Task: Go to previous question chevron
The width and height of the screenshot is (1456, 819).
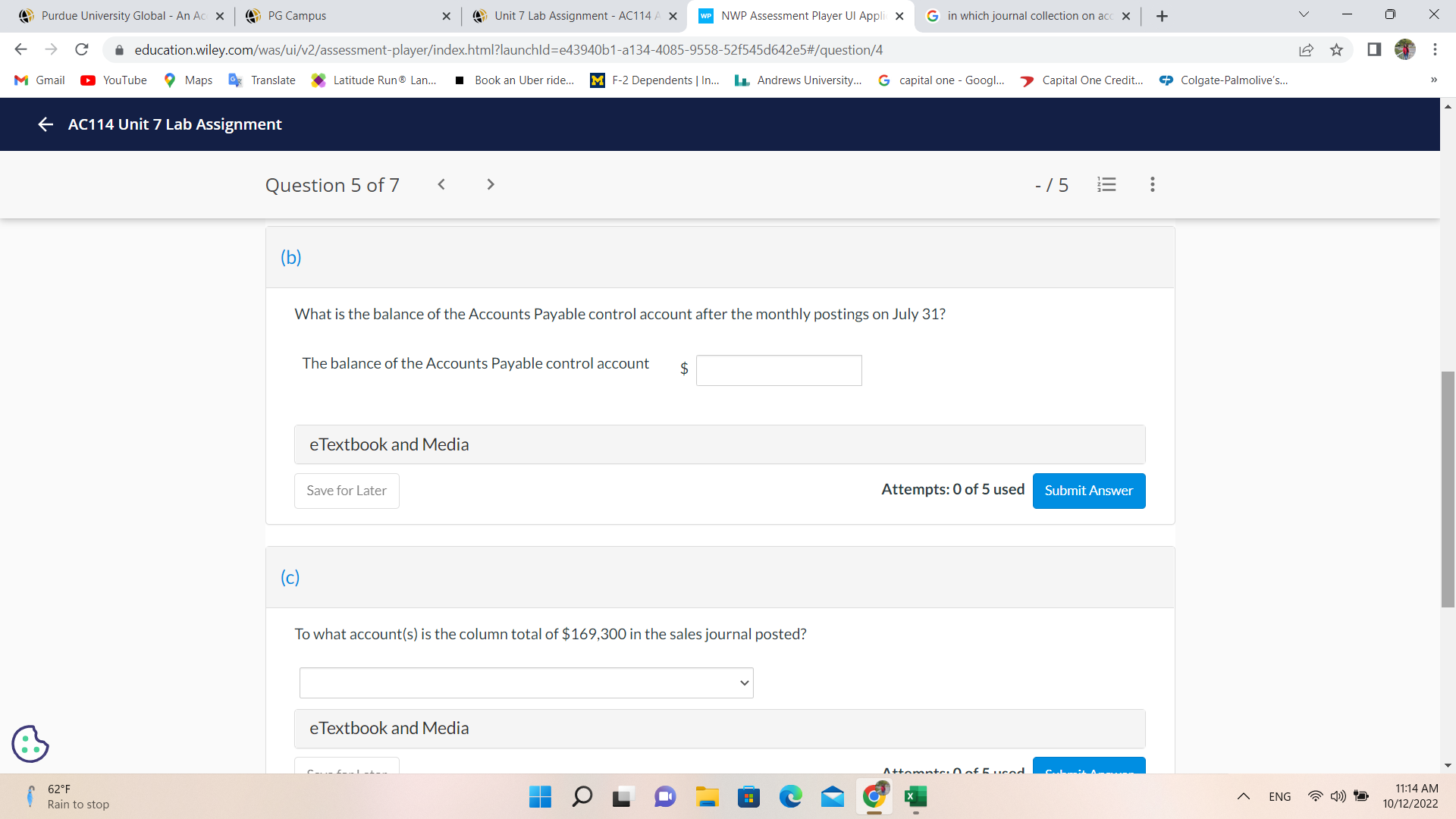Action: [x=441, y=184]
